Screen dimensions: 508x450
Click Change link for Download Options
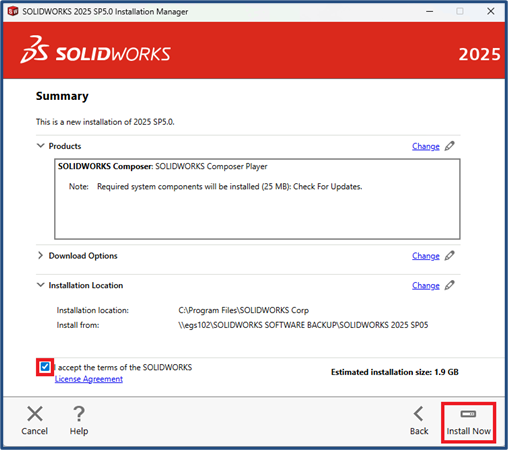click(426, 256)
